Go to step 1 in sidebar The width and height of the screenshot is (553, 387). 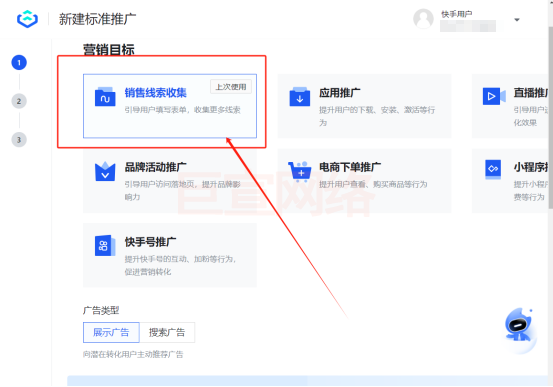(19, 63)
